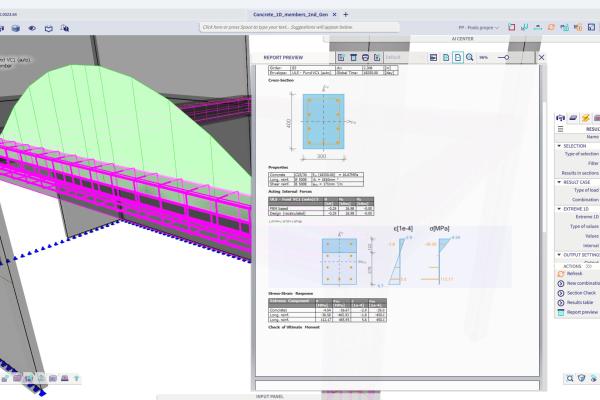The height and width of the screenshot is (400, 600).
Task: Click the 'Type of values' property row
Action: [577, 226]
